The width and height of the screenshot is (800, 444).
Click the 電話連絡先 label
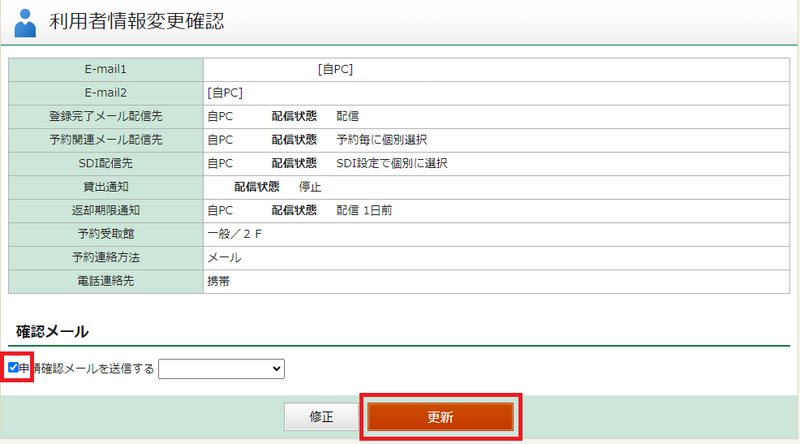tap(106, 281)
